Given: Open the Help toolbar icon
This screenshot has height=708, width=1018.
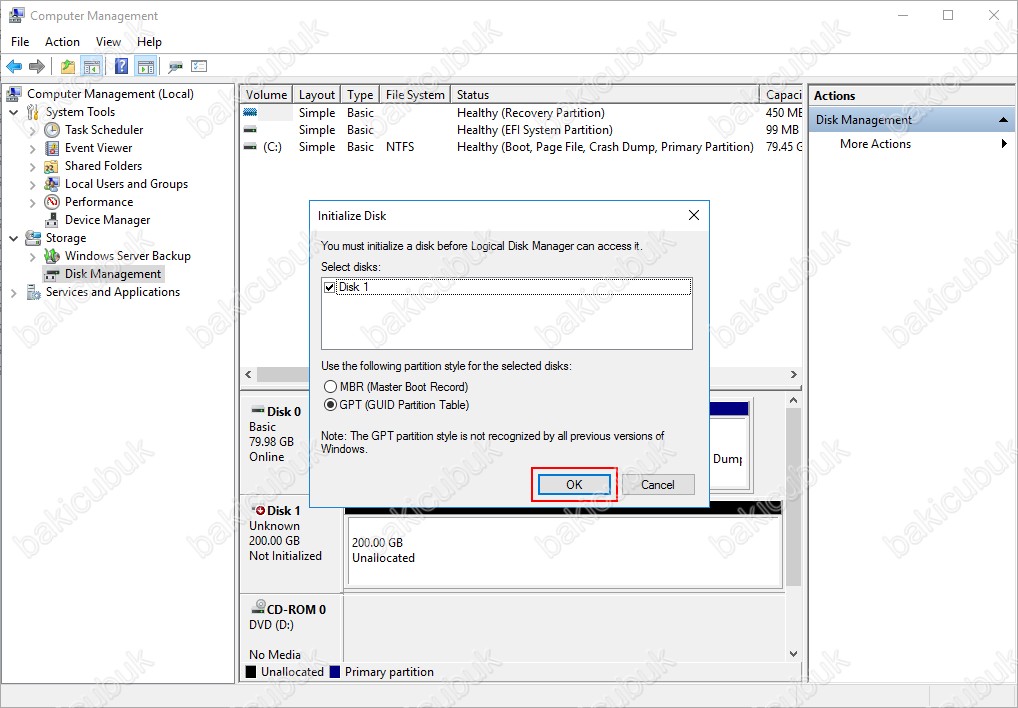Looking at the screenshot, I should (x=121, y=66).
